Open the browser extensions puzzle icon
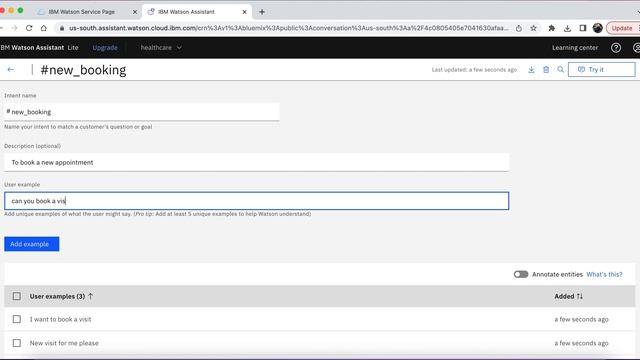The image size is (640, 360). tap(551, 28)
